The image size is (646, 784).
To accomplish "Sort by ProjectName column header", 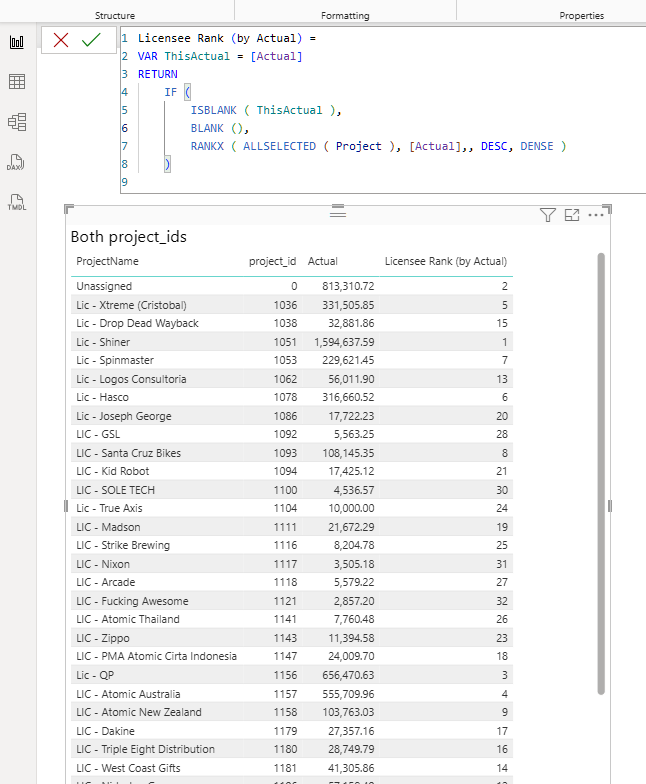I will click(x=107, y=262).
